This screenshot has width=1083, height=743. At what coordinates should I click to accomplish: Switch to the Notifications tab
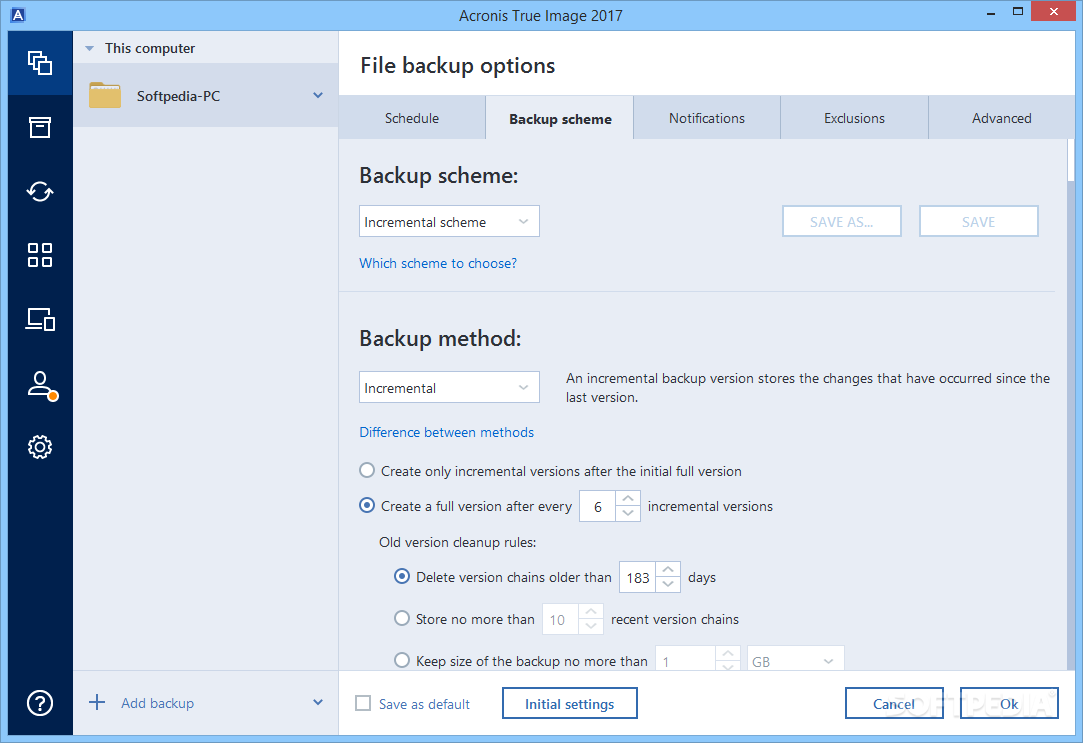pos(707,118)
